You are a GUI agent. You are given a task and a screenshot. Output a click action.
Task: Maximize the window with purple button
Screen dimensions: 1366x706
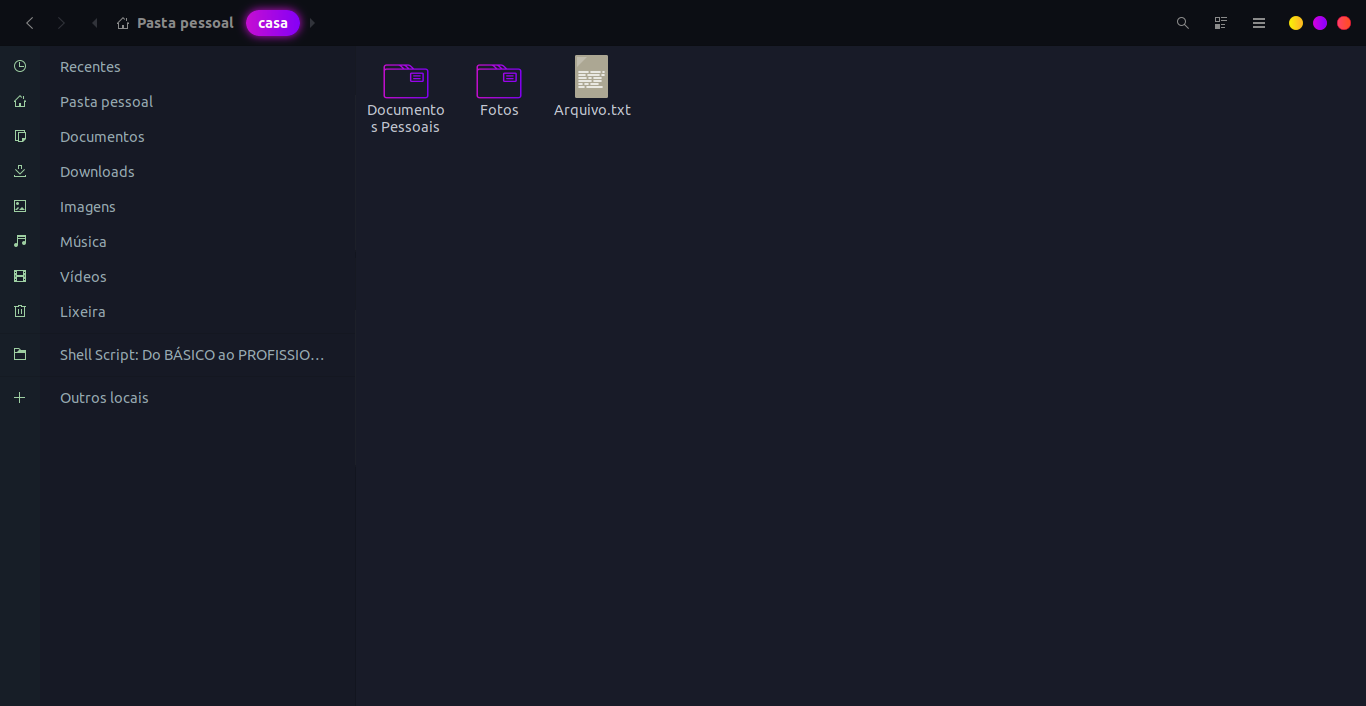tap(1320, 23)
